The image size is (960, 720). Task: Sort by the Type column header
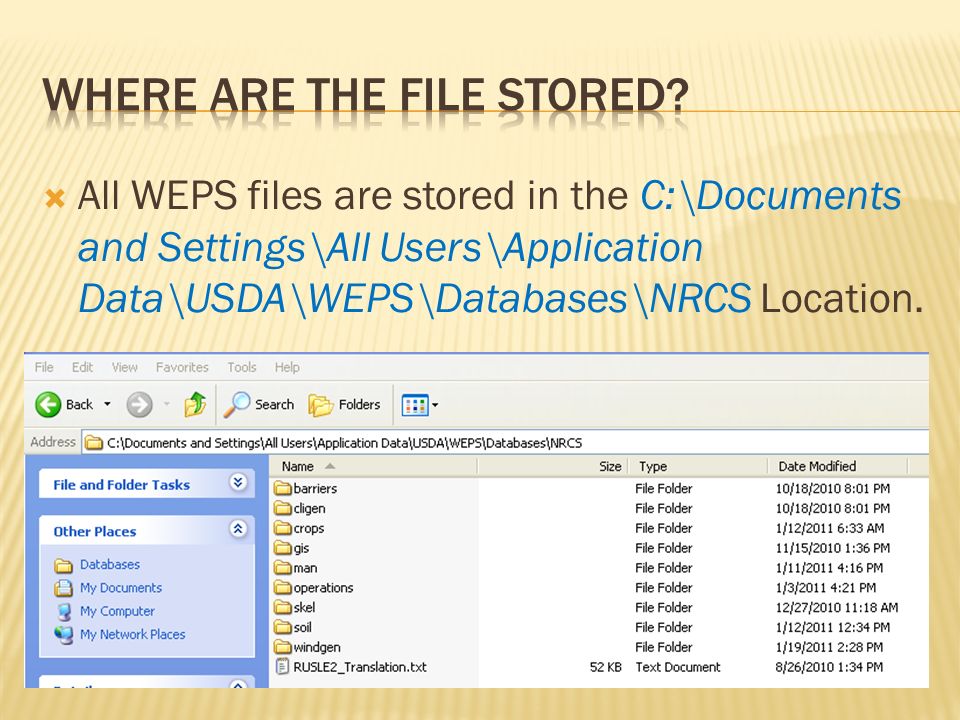coord(697,467)
